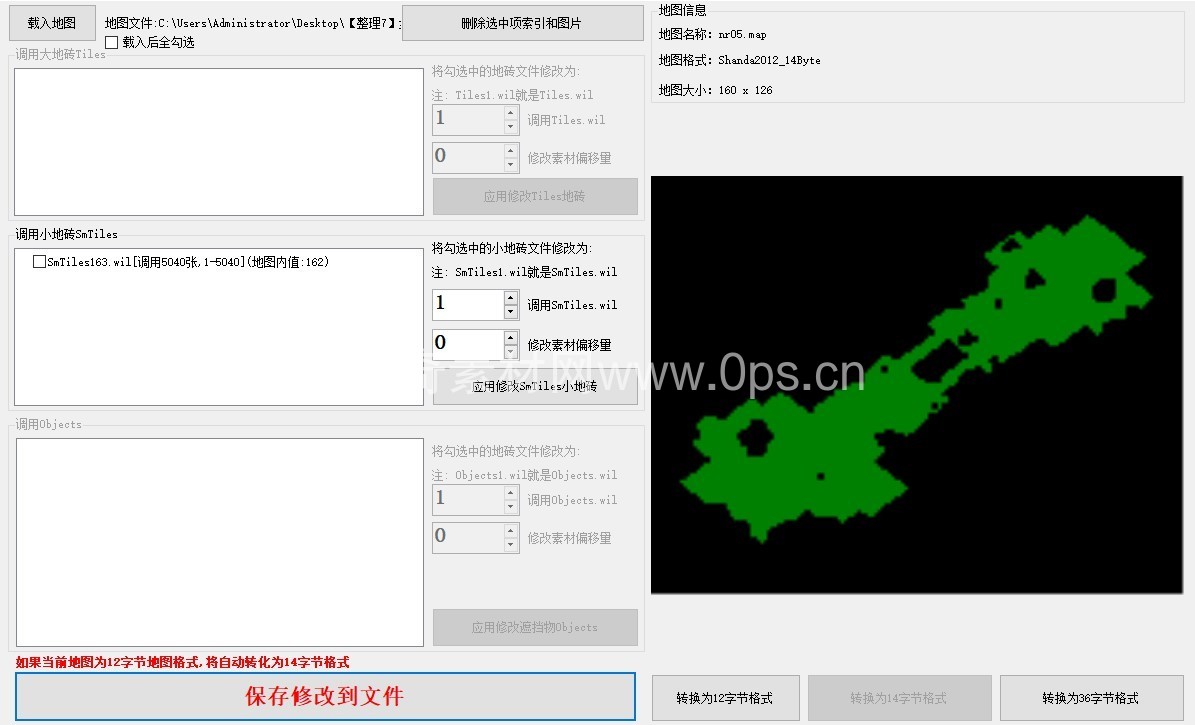The height and width of the screenshot is (725, 1195).
Task: Enable the 载入后全勾选 checkbox
Action: tap(111, 43)
